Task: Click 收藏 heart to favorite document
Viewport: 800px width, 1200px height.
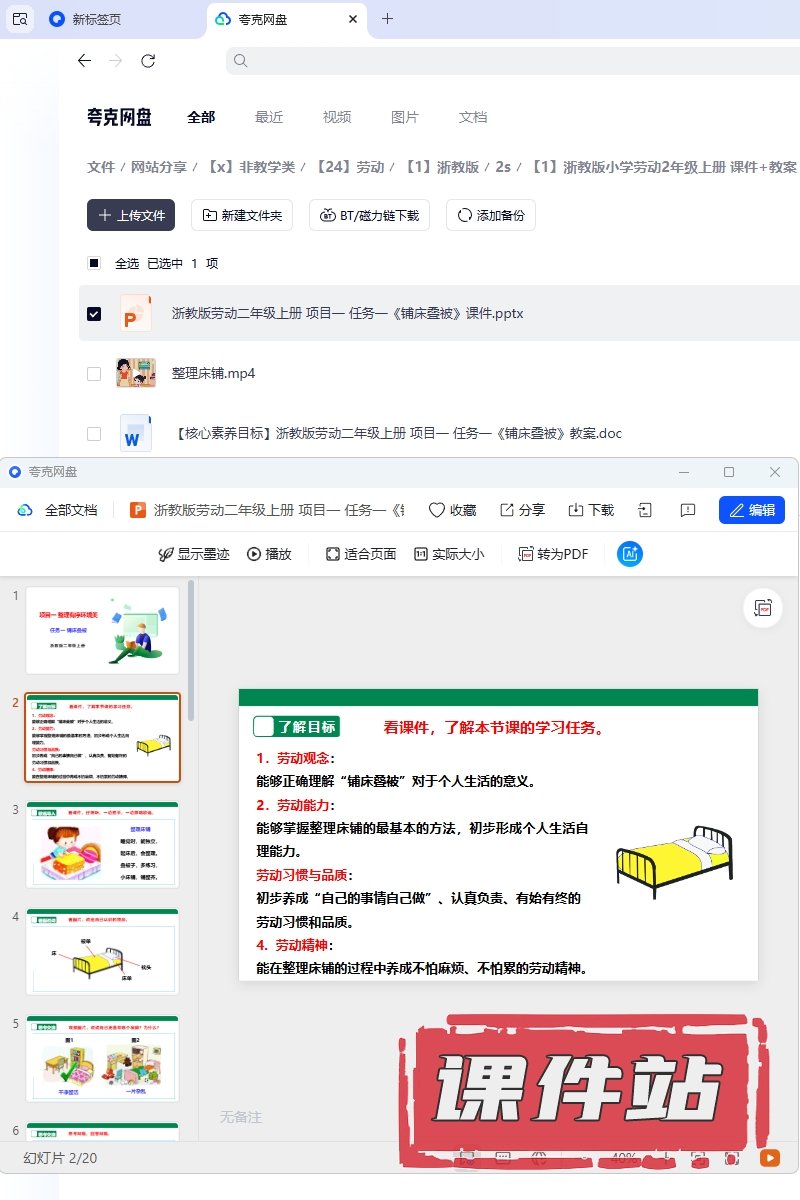Action: [452, 510]
